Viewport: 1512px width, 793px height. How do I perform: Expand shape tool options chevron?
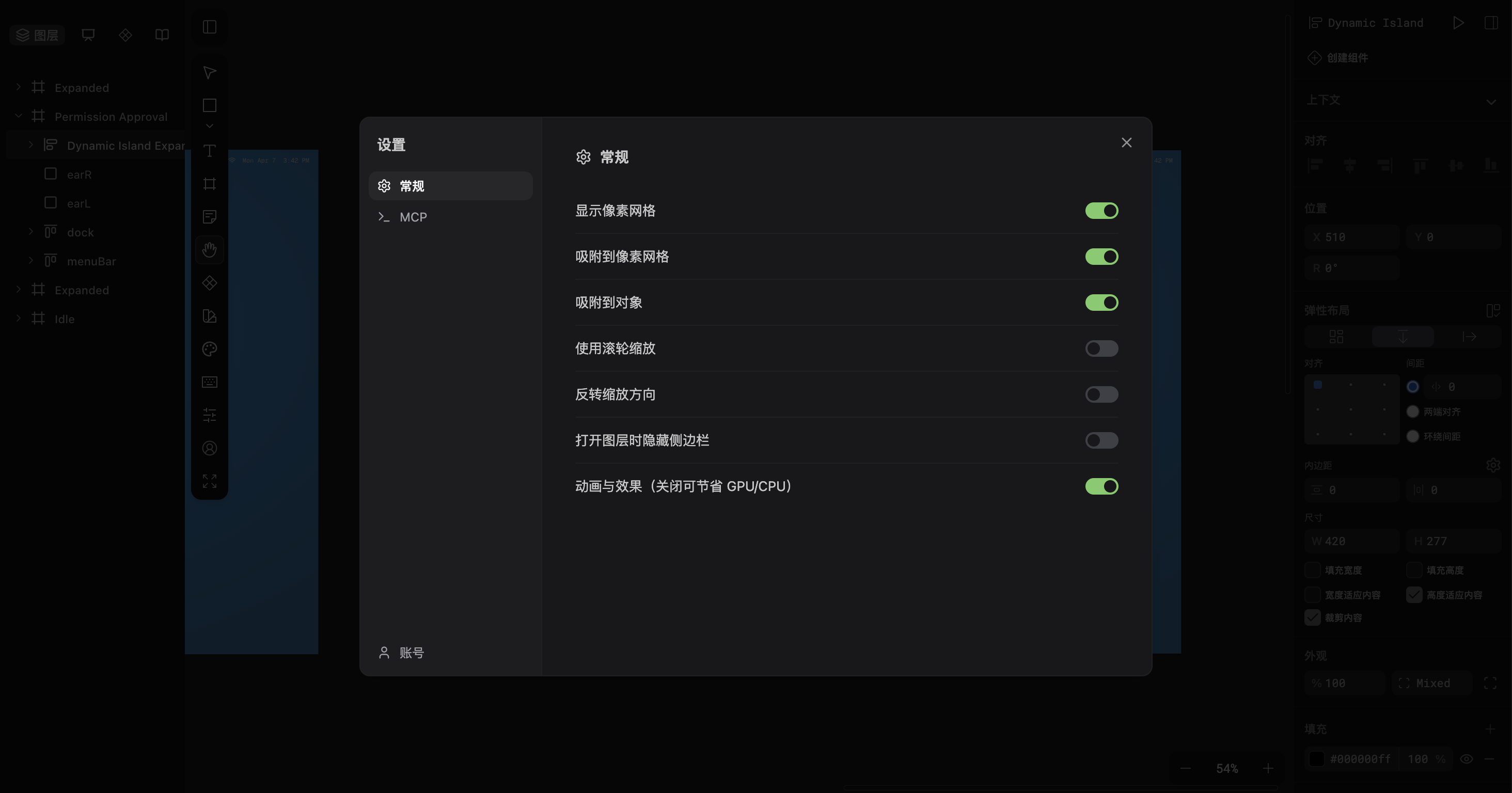[210, 126]
